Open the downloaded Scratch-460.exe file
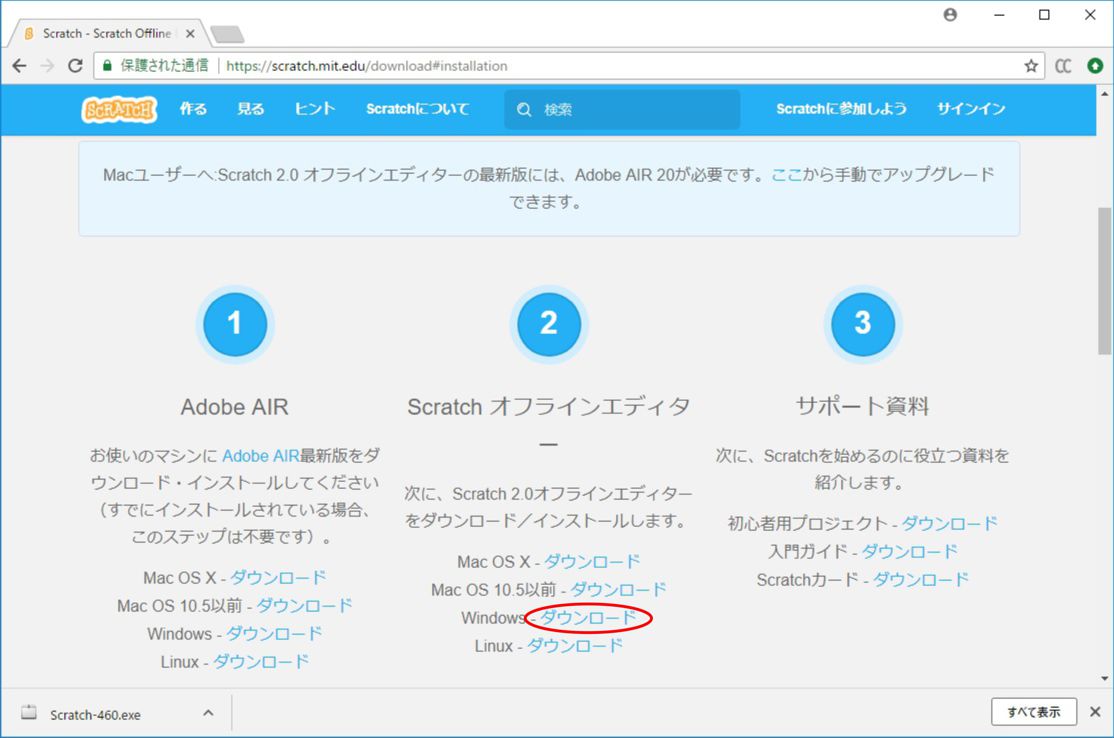 click(95, 715)
